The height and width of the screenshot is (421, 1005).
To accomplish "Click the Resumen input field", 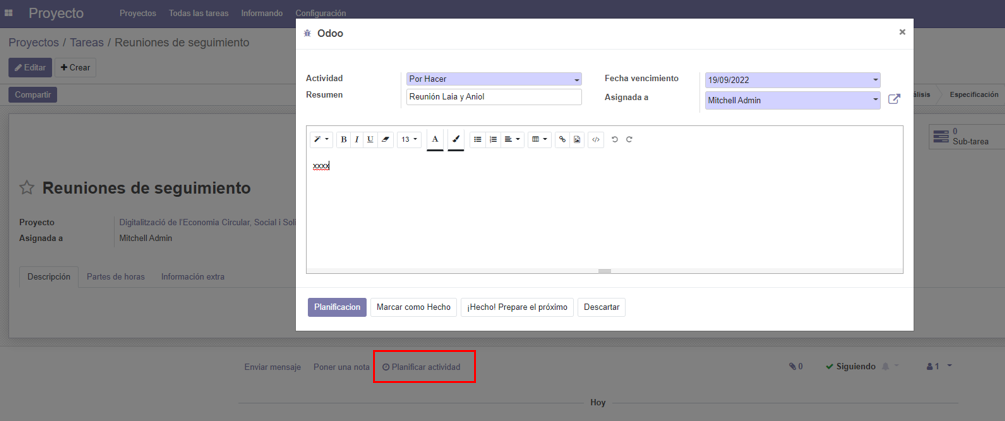I will (494, 97).
